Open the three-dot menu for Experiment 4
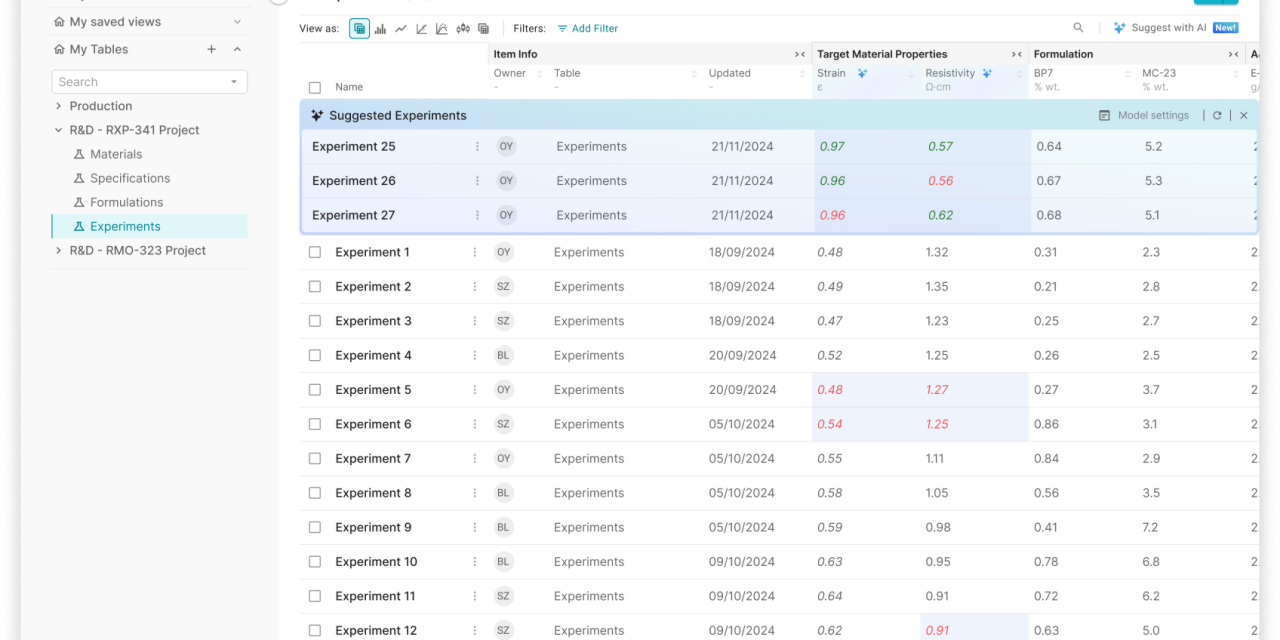 coord(475,356)
